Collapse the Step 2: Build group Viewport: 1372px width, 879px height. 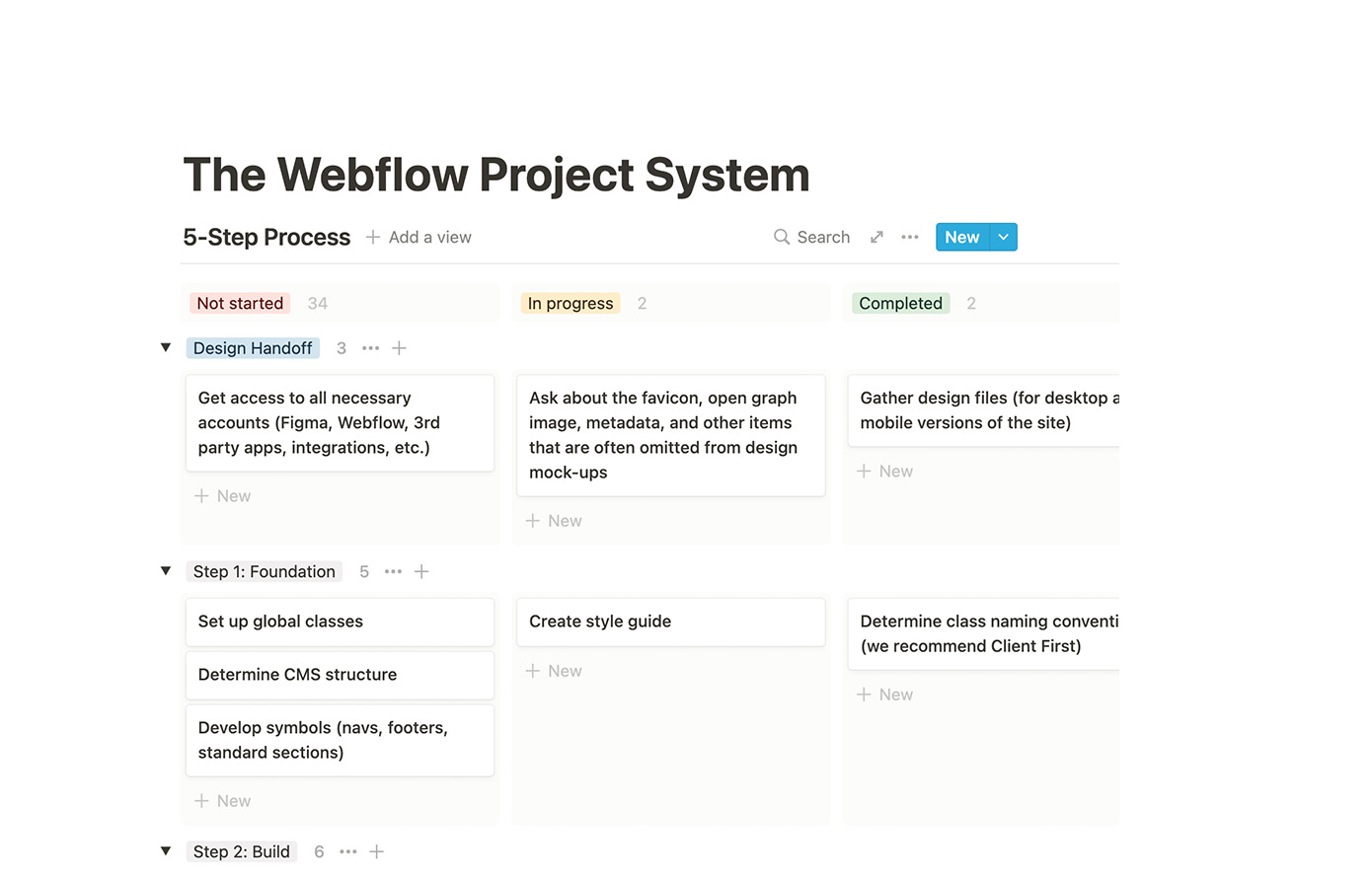(166, 850)
